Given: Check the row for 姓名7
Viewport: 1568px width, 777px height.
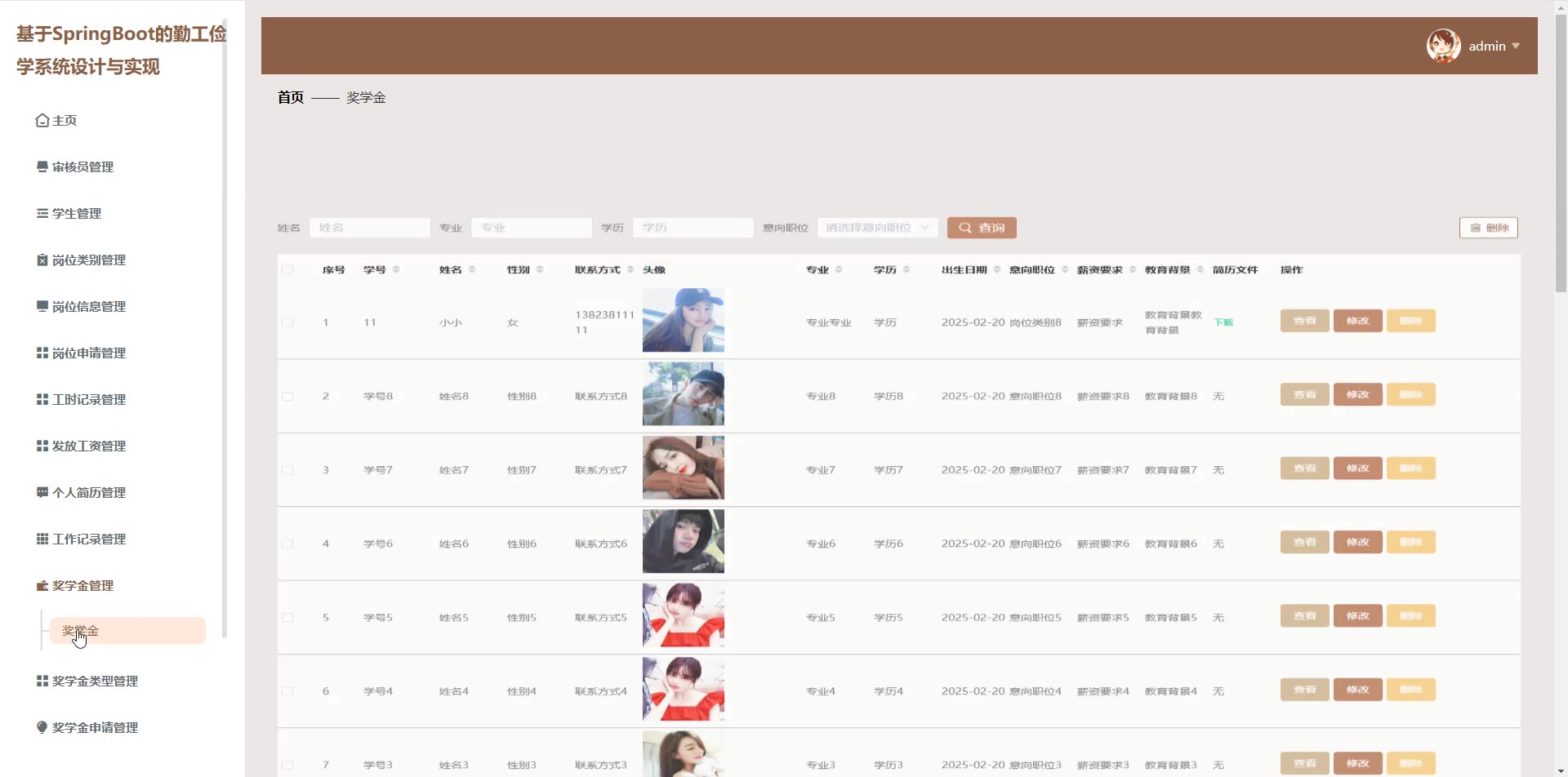Looking at the screenshot, I should pos(287,470).
